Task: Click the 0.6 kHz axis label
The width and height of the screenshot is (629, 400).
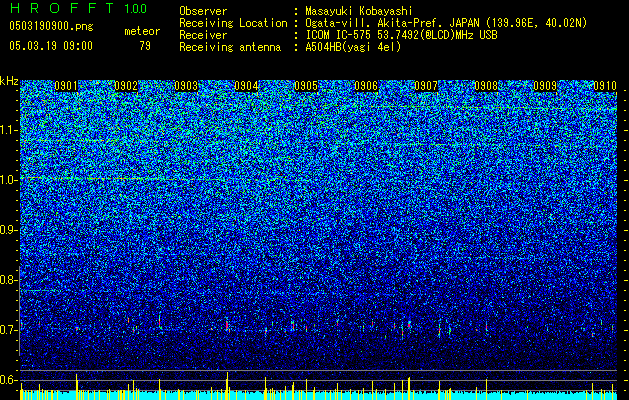Action: coord(9,380)
